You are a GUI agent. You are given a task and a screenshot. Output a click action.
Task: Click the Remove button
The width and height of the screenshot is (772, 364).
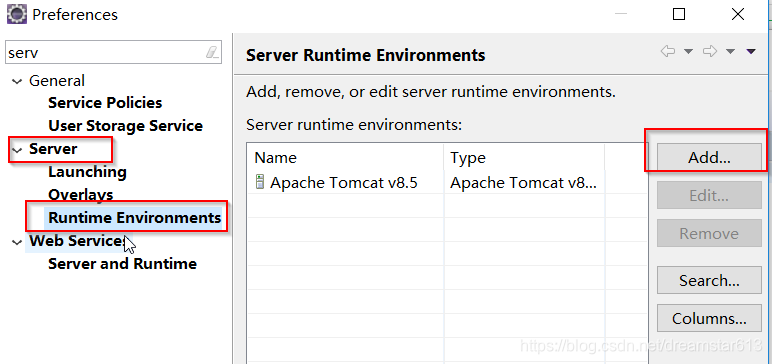coord(709,233)
